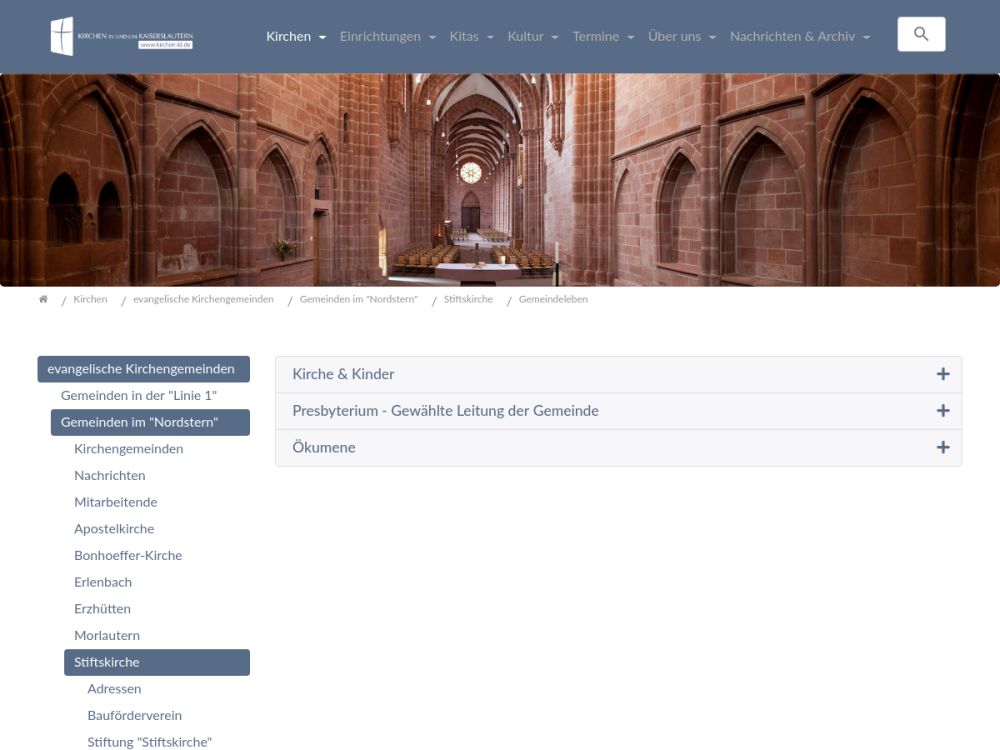Expand Kirche & Kinder with plus icon
This screenshot has height=750, width=1000.
(x=942, y=374)
